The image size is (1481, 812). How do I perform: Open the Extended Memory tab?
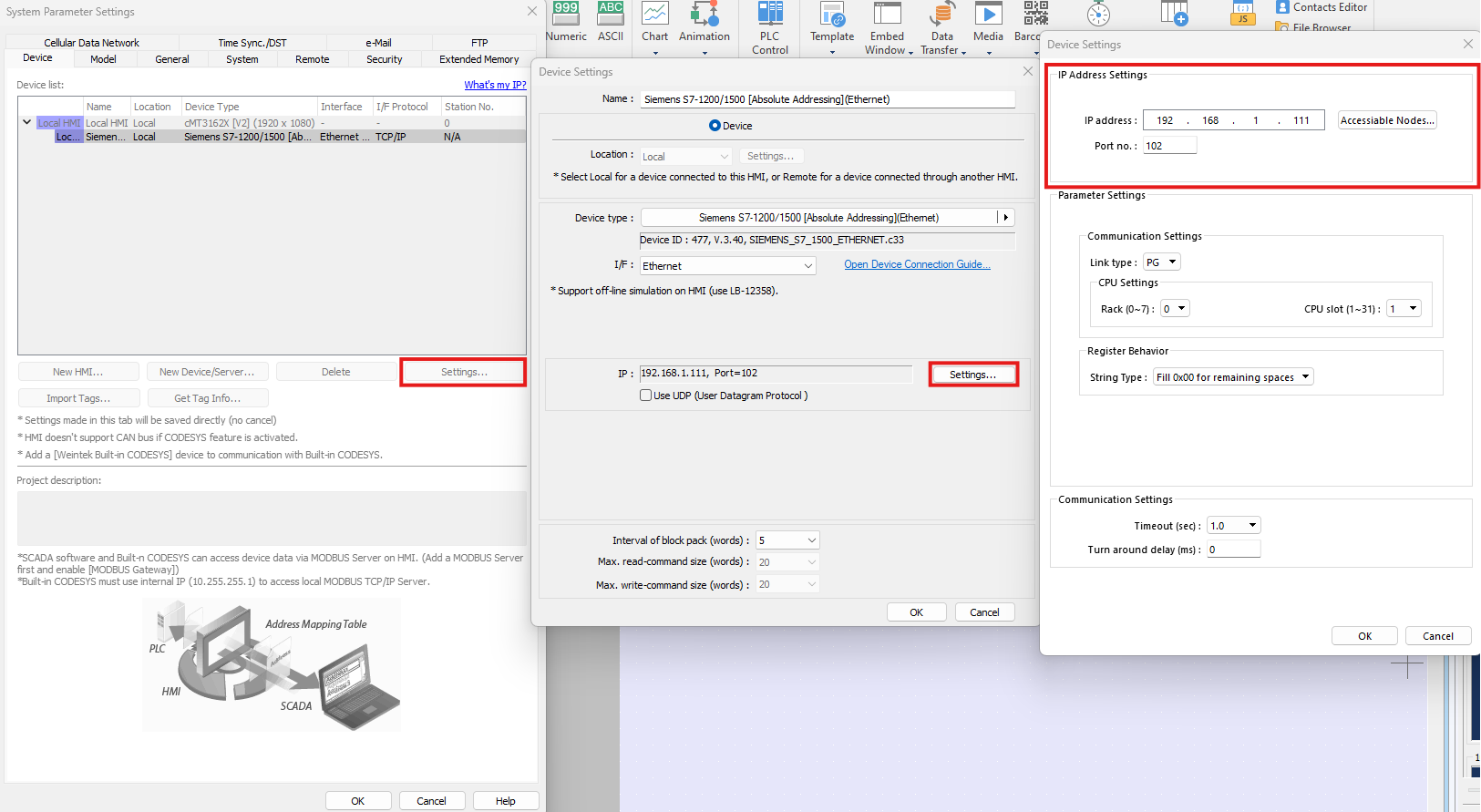pyautogui.click(x=478, y=59)
